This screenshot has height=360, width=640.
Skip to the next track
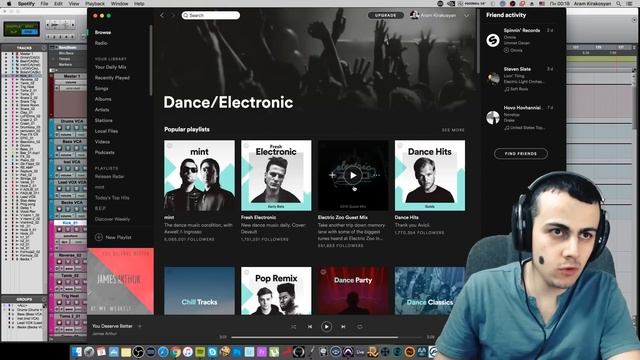pos(343,327)
